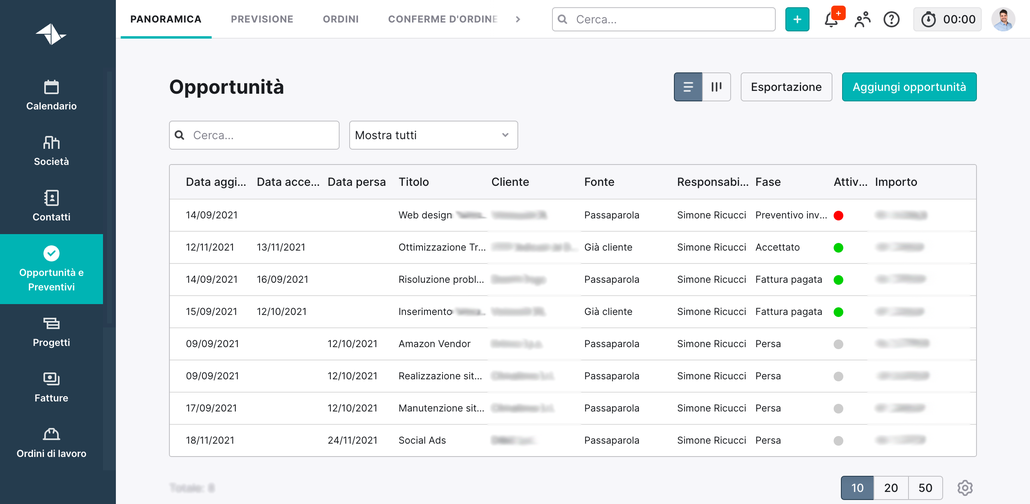Show 20 rows per page
Image resolution: width=1030 pixels, height=504 pixels.
point(891,488)
